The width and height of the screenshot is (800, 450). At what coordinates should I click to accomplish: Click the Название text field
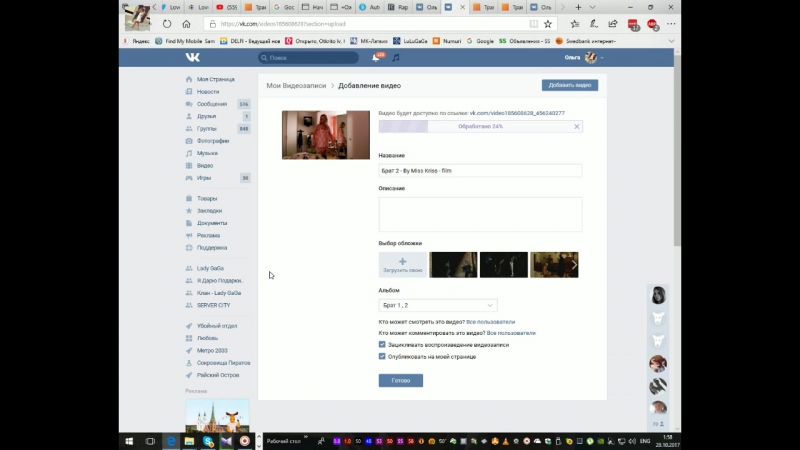tap(480, 171)
